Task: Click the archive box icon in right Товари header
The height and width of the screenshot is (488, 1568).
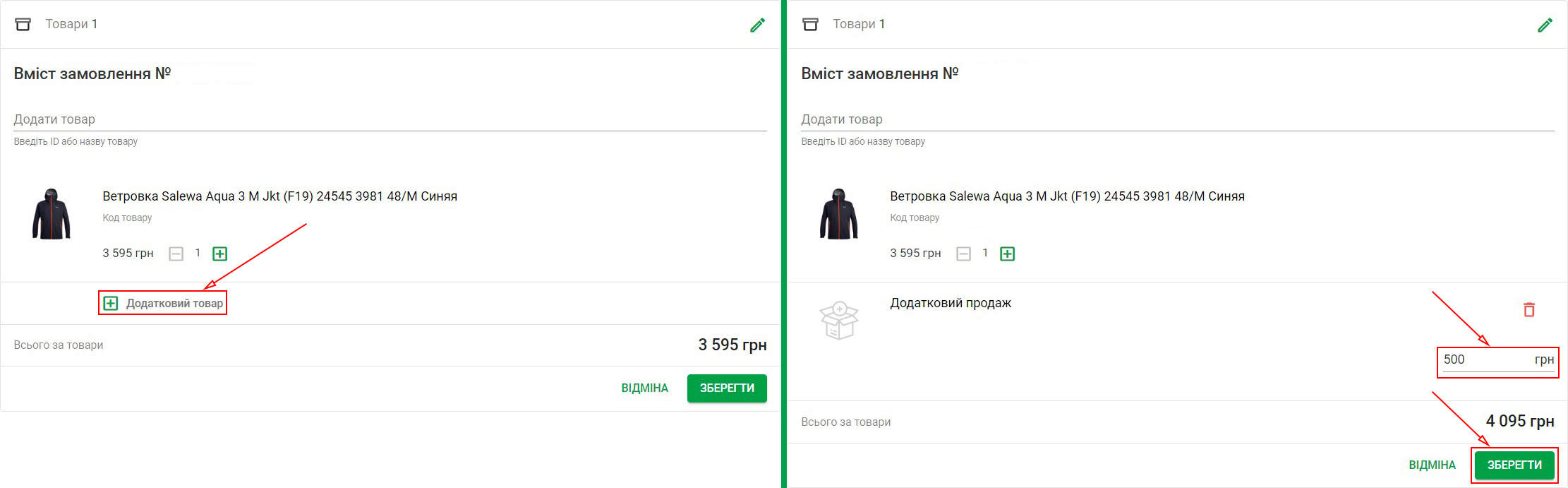Action: pyautogui.click(x=811, y=24)
